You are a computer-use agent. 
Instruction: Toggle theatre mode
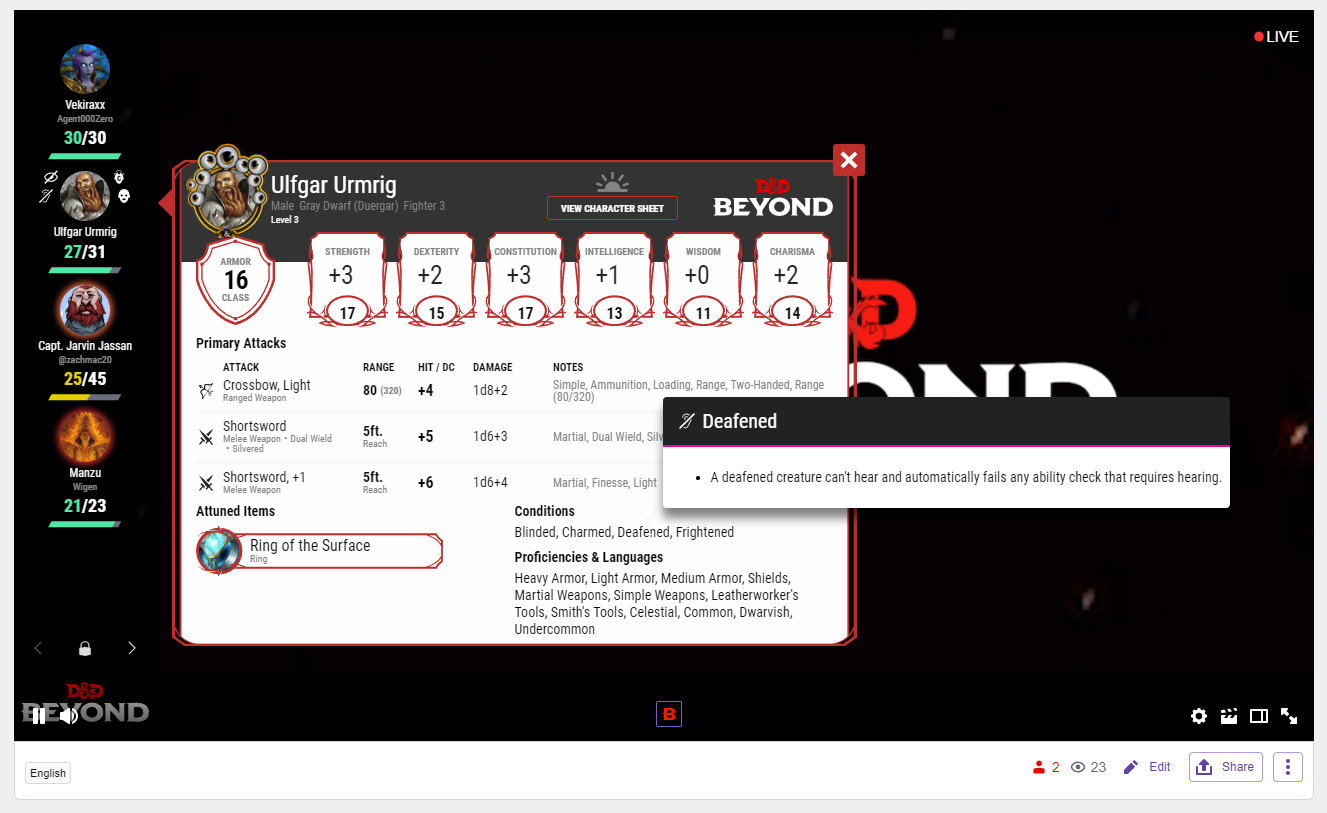coord(1259,716)
